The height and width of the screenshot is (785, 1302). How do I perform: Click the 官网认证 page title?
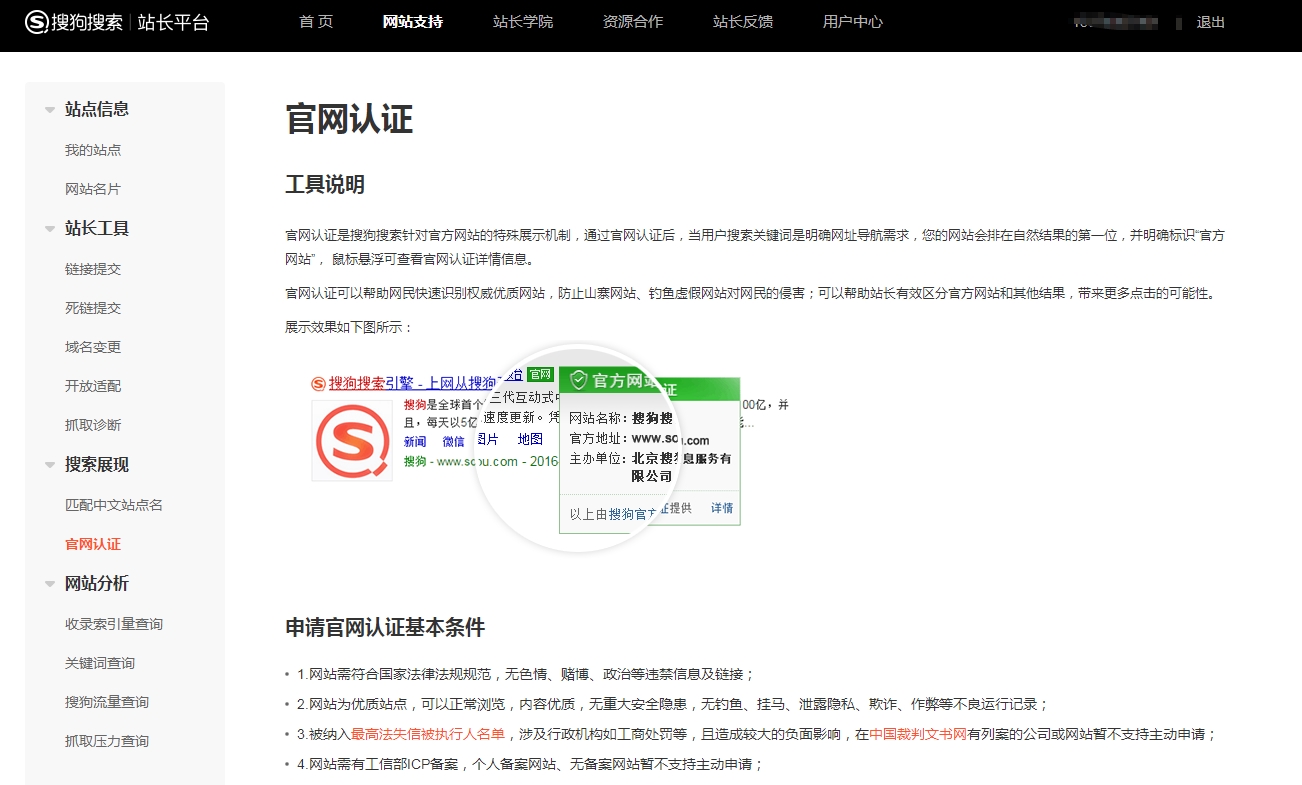(349, 118)
